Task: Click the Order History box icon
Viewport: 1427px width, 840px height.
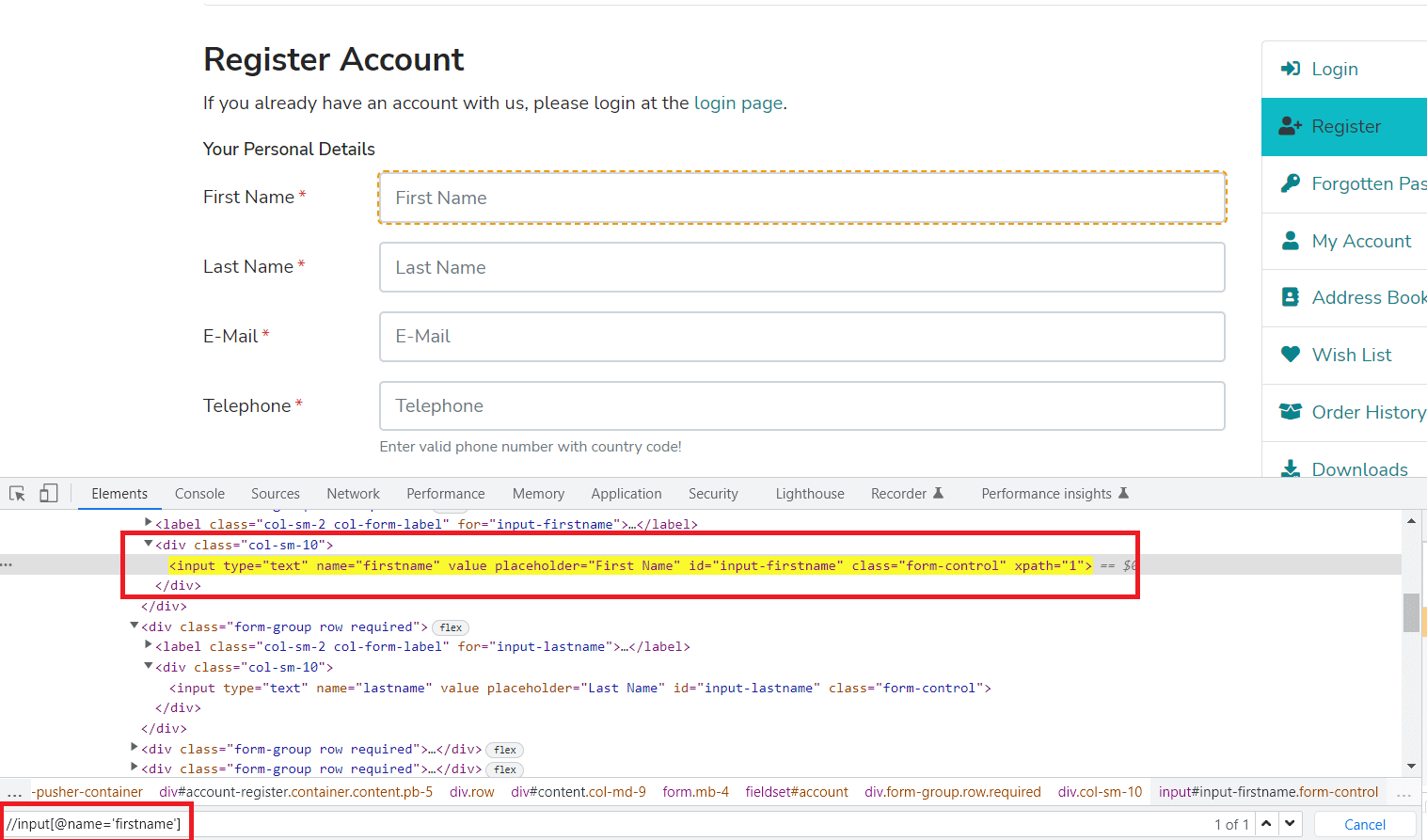Action: click(x=1291, y=412)
